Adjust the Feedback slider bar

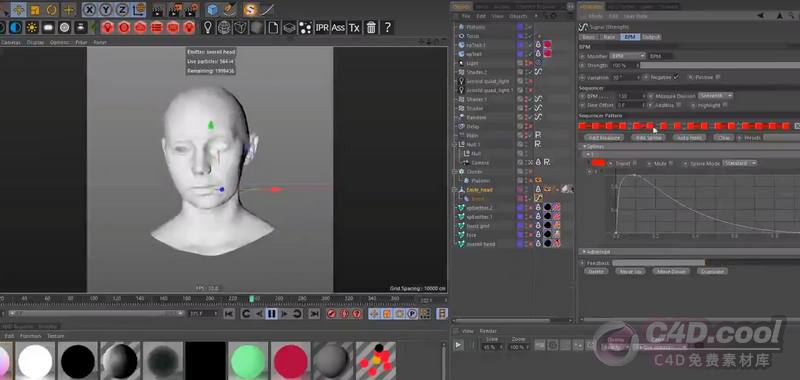(x=706, y=263)
